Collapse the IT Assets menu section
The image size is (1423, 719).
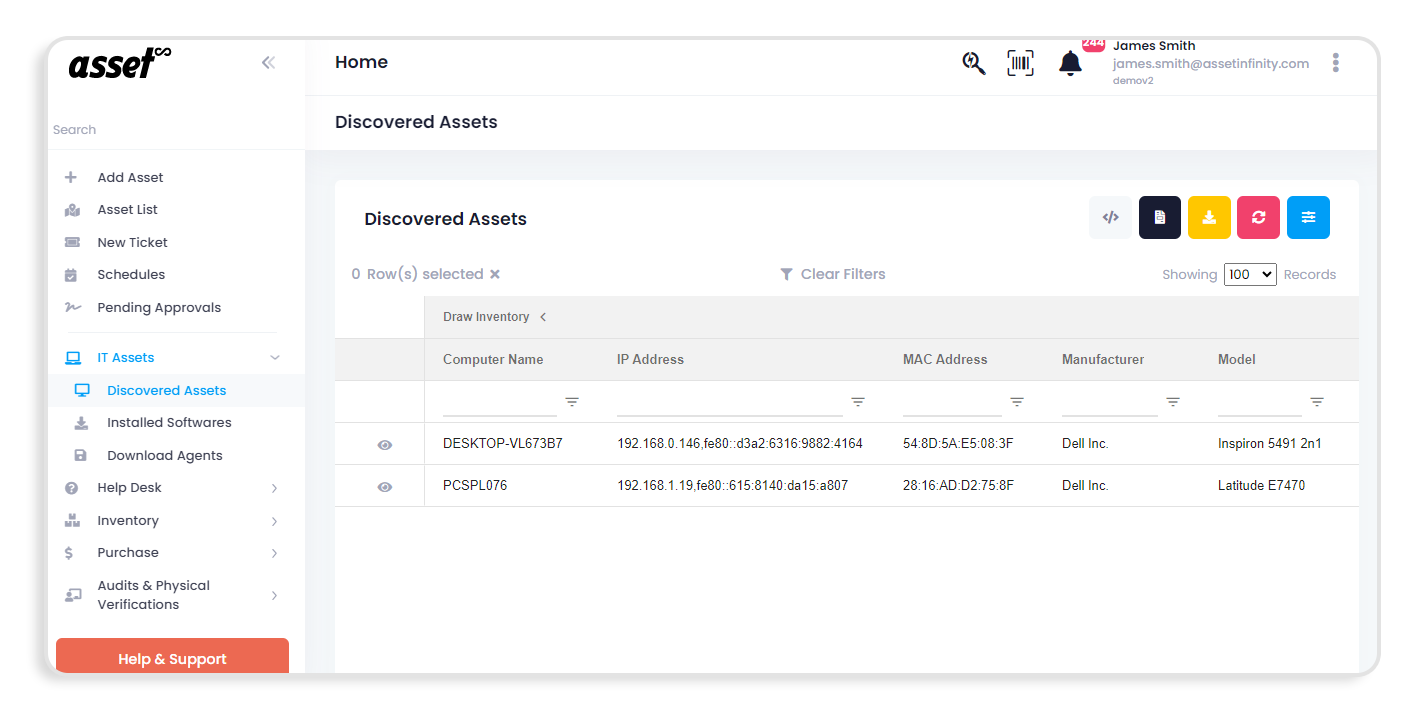coord(274,356)
